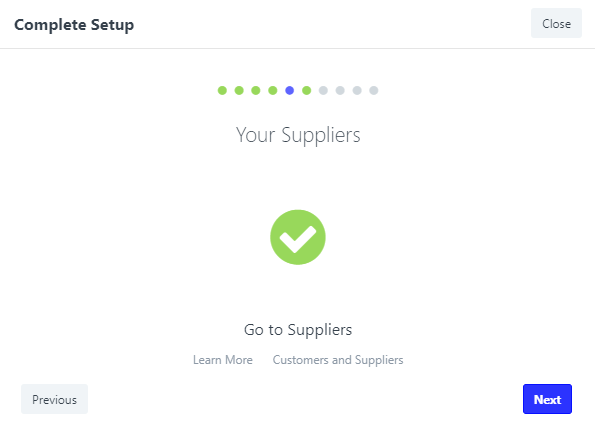Select the third green progress dot
Image resolution: width=595 pixels, height=428 pixels.
(x=256, y=90)
